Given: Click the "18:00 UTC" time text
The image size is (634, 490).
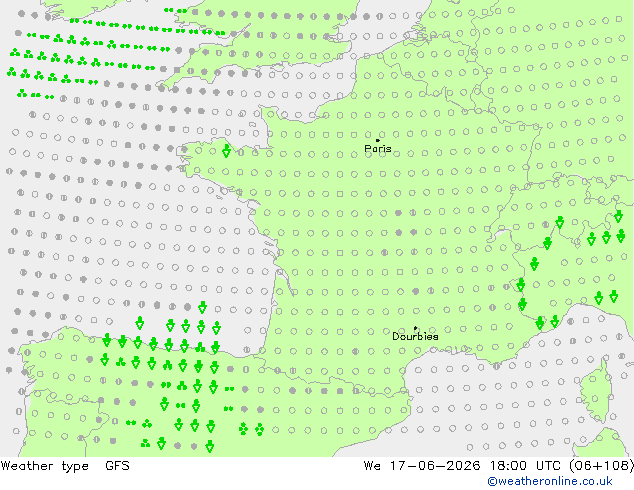Looking at the screenshot, I should pos(525,466).
